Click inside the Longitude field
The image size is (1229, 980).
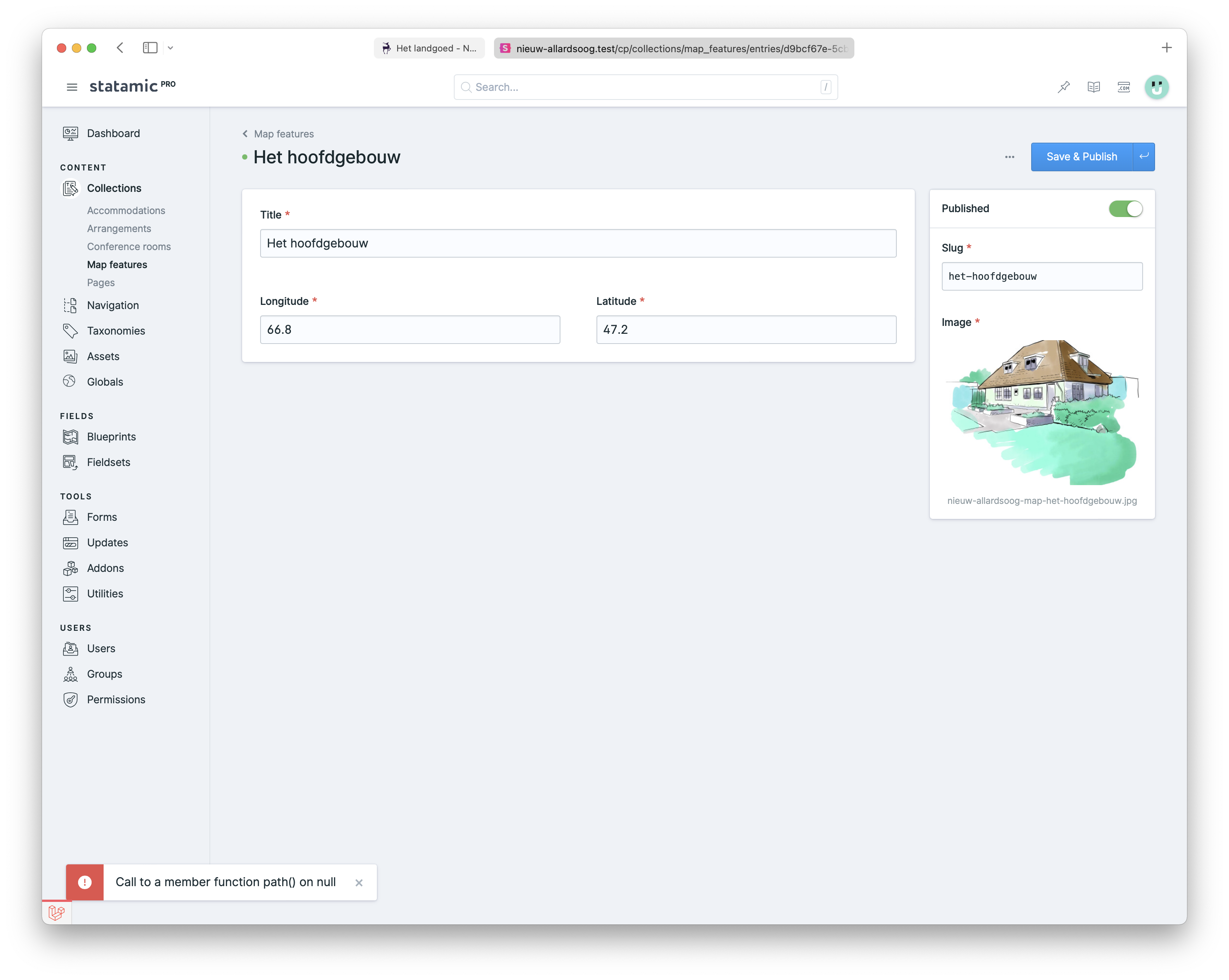click(409, 330)
